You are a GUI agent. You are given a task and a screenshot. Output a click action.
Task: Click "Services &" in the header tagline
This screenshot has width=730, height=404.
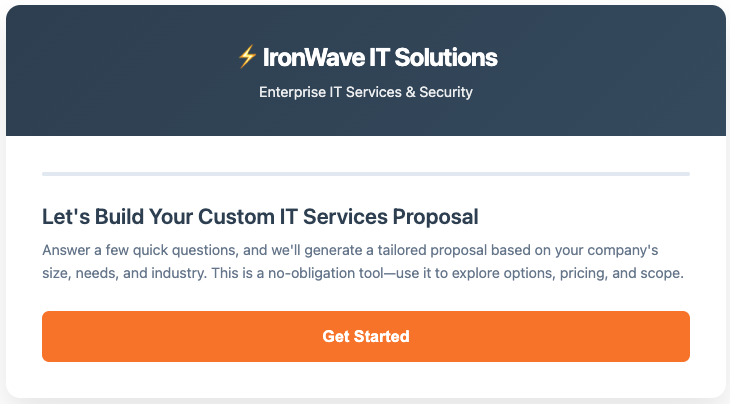coord(382,93)
